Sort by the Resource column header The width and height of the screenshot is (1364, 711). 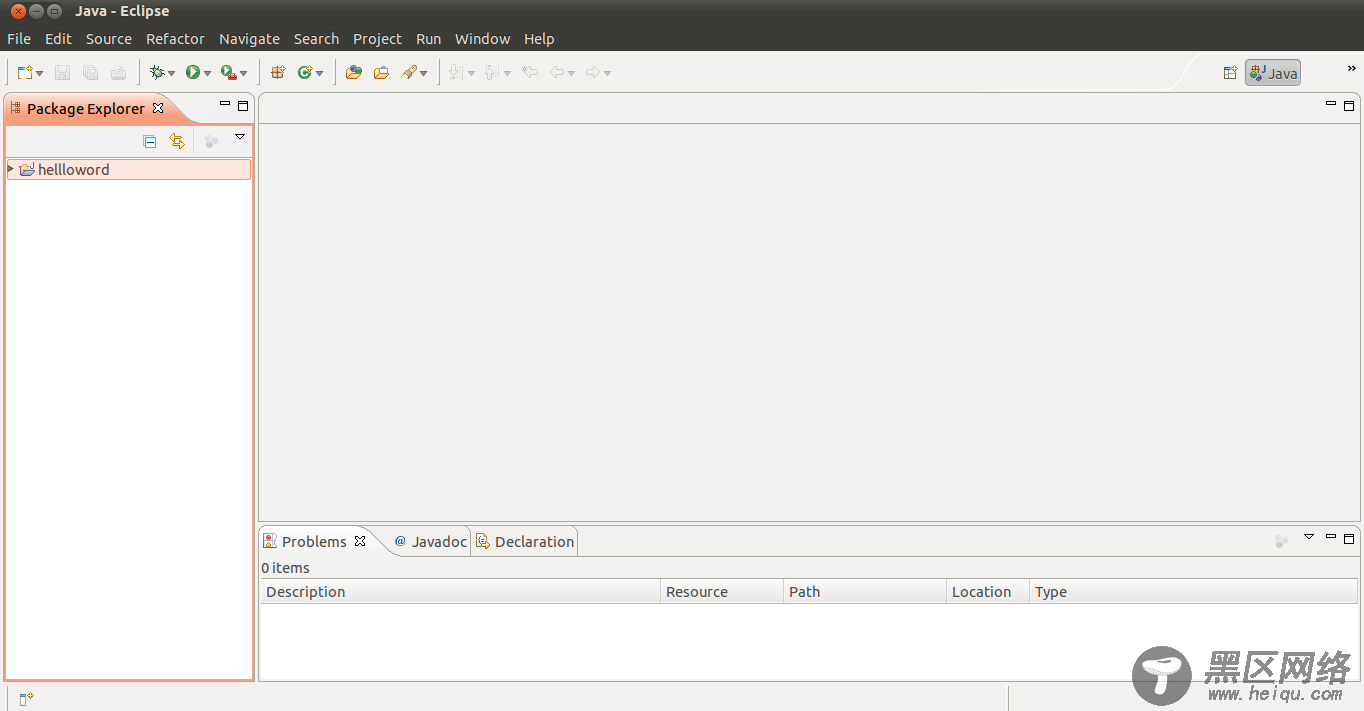(722, 591)
